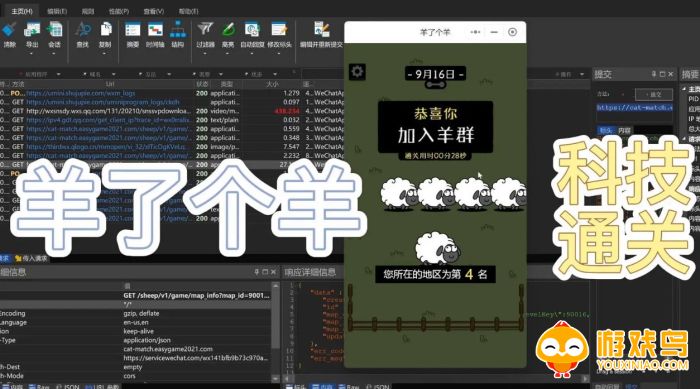Click the 'gzip, deflate' encoding value
Screen dimensions: 700x389
click(x=141, y=313)
